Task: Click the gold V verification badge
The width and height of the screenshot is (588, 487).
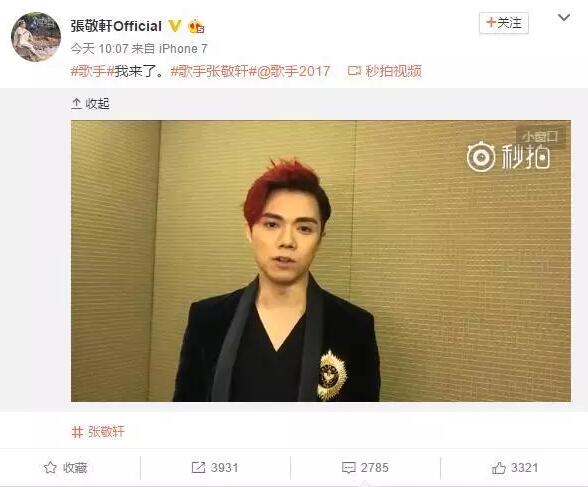Action: tap(175, 26)
